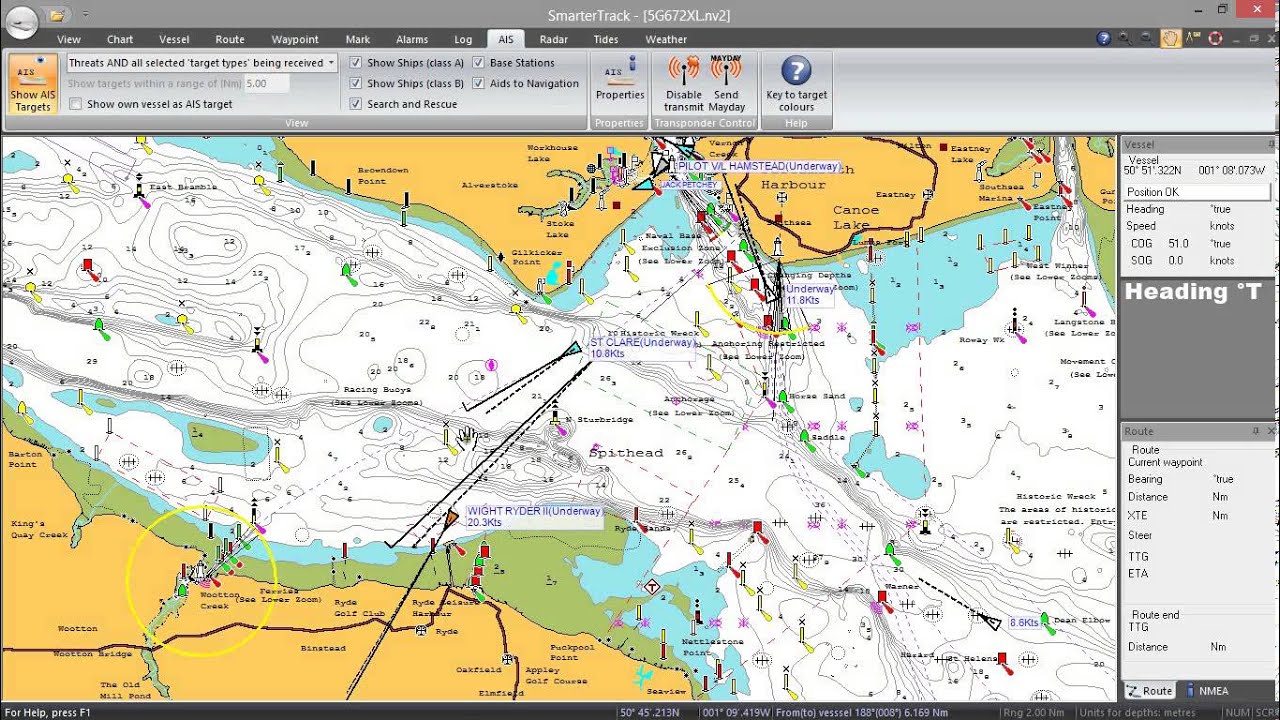
Task: Toggle Base Stations checkbox
Action: pos(479,63)
